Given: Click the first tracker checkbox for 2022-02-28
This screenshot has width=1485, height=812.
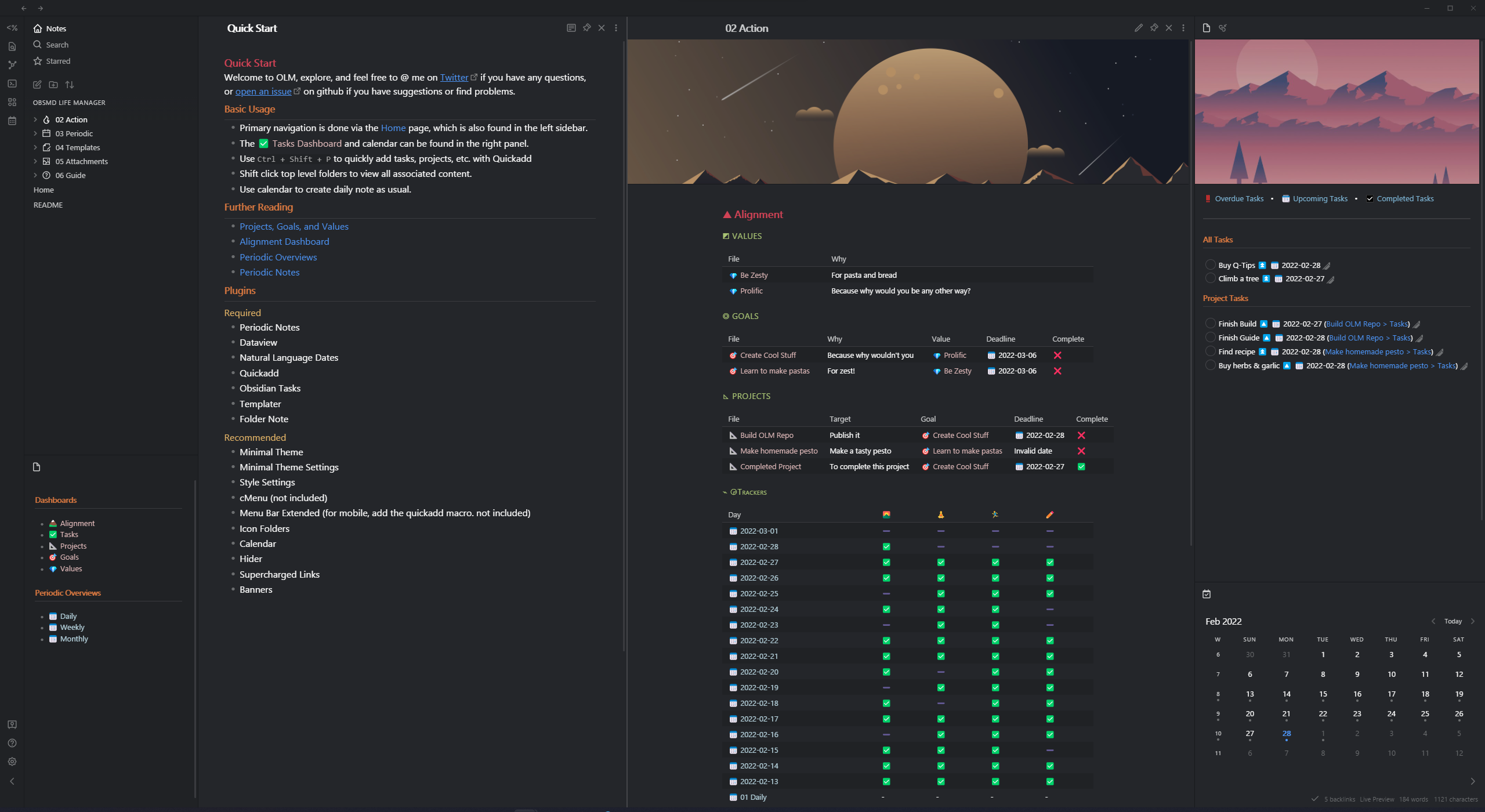Looking at the screenshot, I should pos(886,546).
